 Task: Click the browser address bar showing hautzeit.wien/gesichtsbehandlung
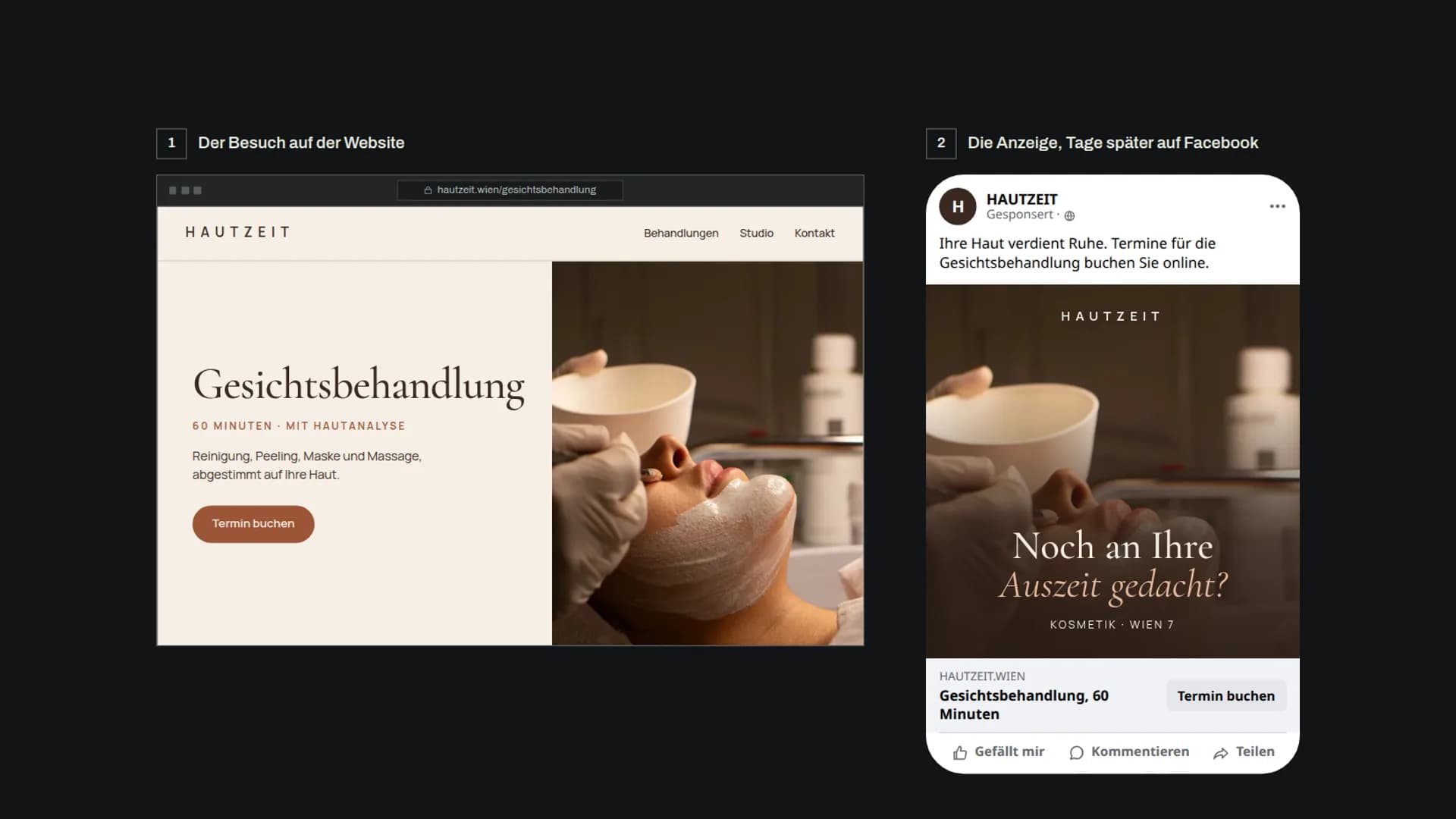pyautogui.click(x=510, y=190)
